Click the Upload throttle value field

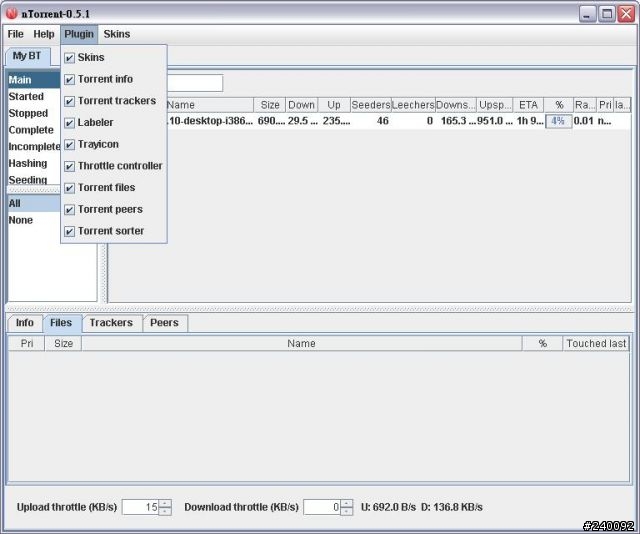(140, 507)
